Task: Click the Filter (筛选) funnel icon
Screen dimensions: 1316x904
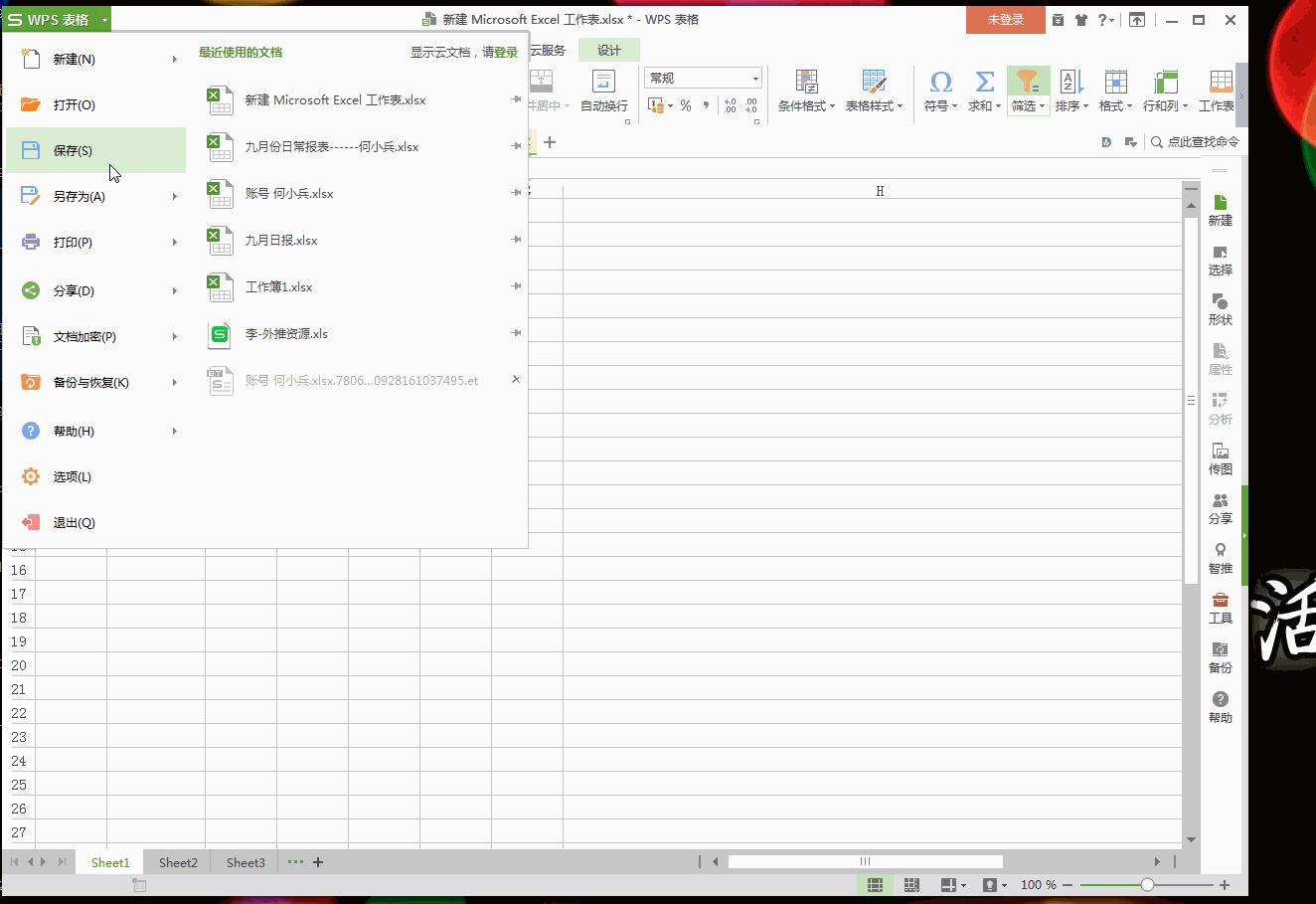Action: [1027, 82]
